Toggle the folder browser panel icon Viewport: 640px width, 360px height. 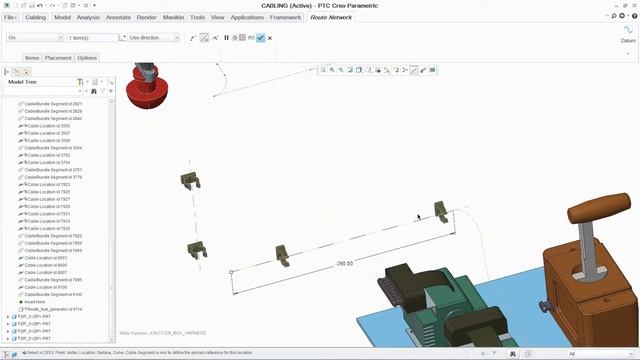17,72
